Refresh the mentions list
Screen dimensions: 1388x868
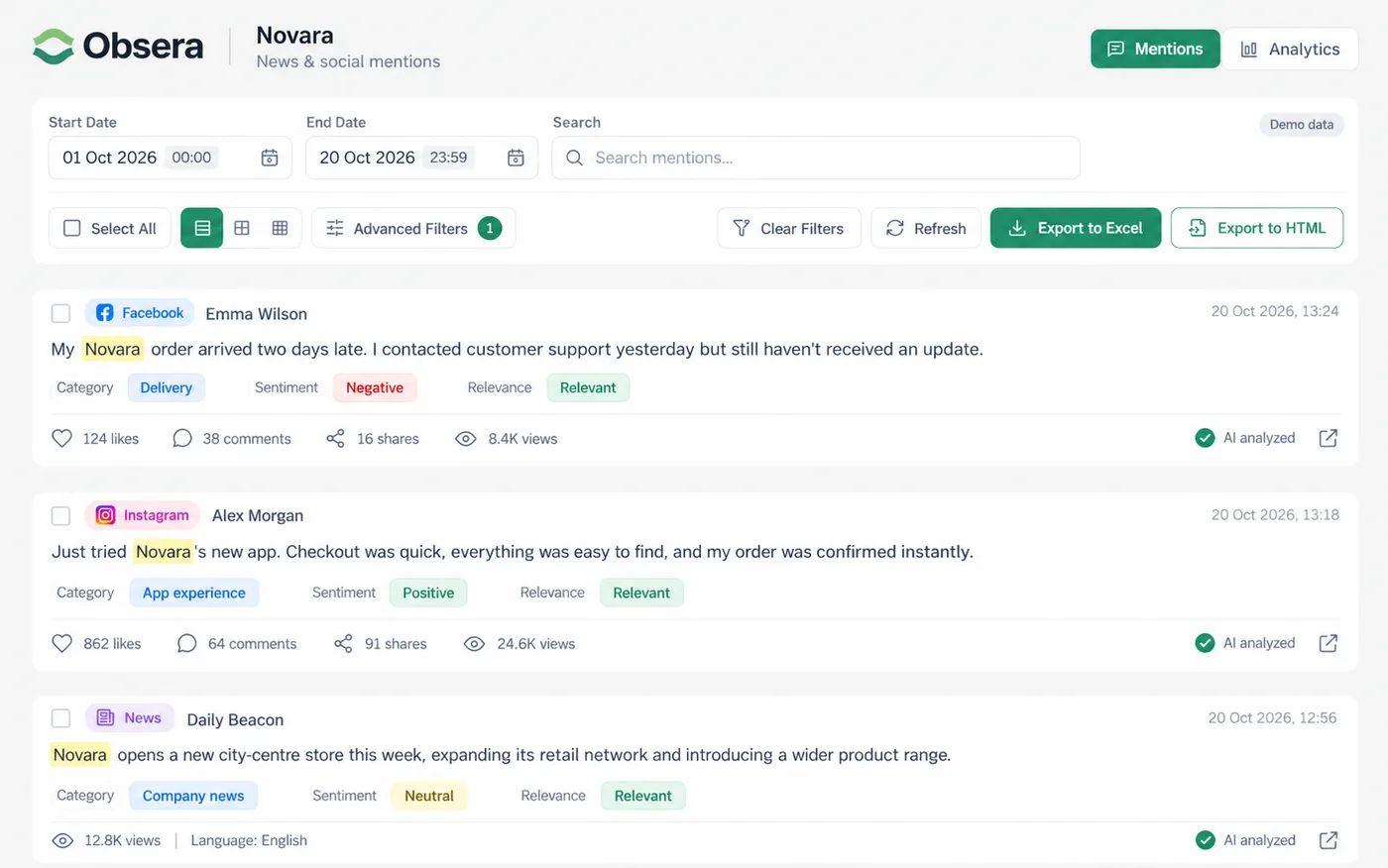(x=926, y=228)
